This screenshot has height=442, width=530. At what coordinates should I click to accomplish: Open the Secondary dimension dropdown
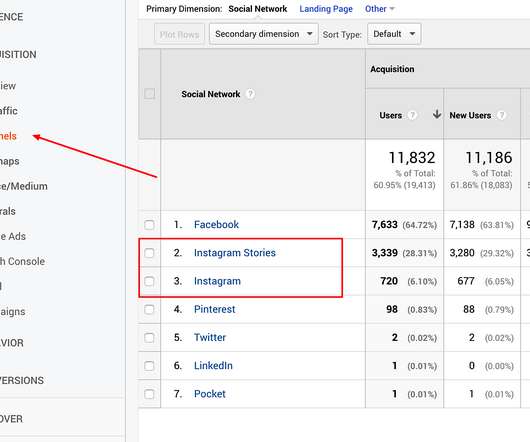pyautogui.click(x=264, y=34)
